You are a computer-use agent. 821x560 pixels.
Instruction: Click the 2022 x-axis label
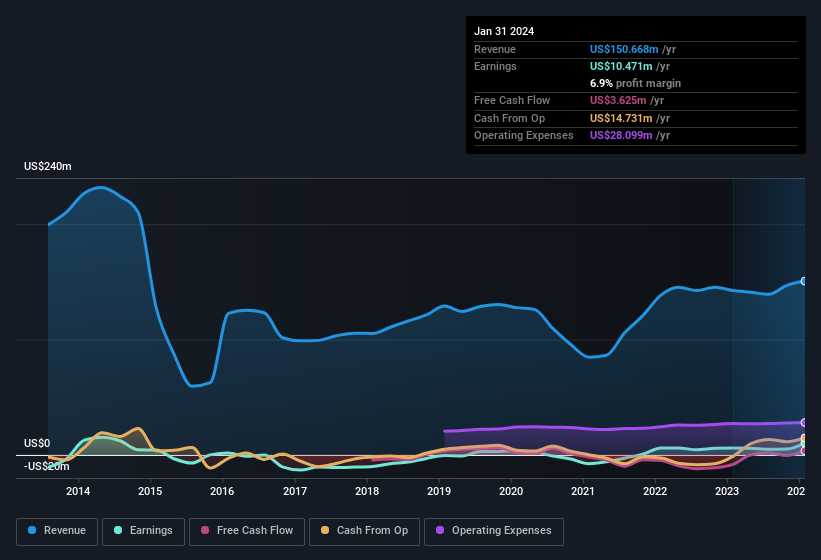(x=655, y=491)
